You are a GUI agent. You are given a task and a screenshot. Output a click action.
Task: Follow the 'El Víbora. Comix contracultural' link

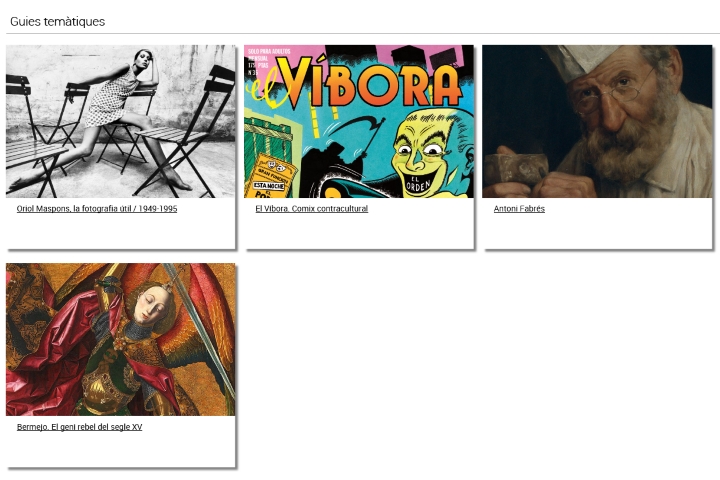click(x=312, y=209)
